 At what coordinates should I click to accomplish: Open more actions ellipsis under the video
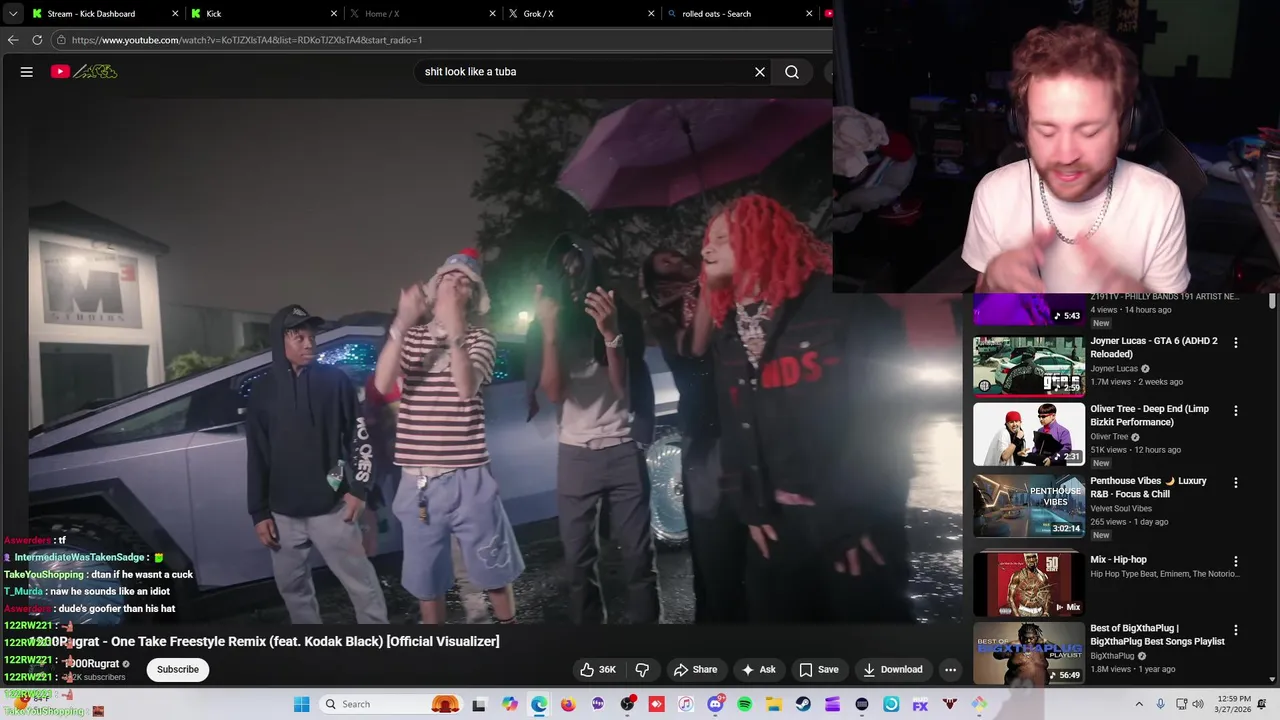tap(951, 669)
